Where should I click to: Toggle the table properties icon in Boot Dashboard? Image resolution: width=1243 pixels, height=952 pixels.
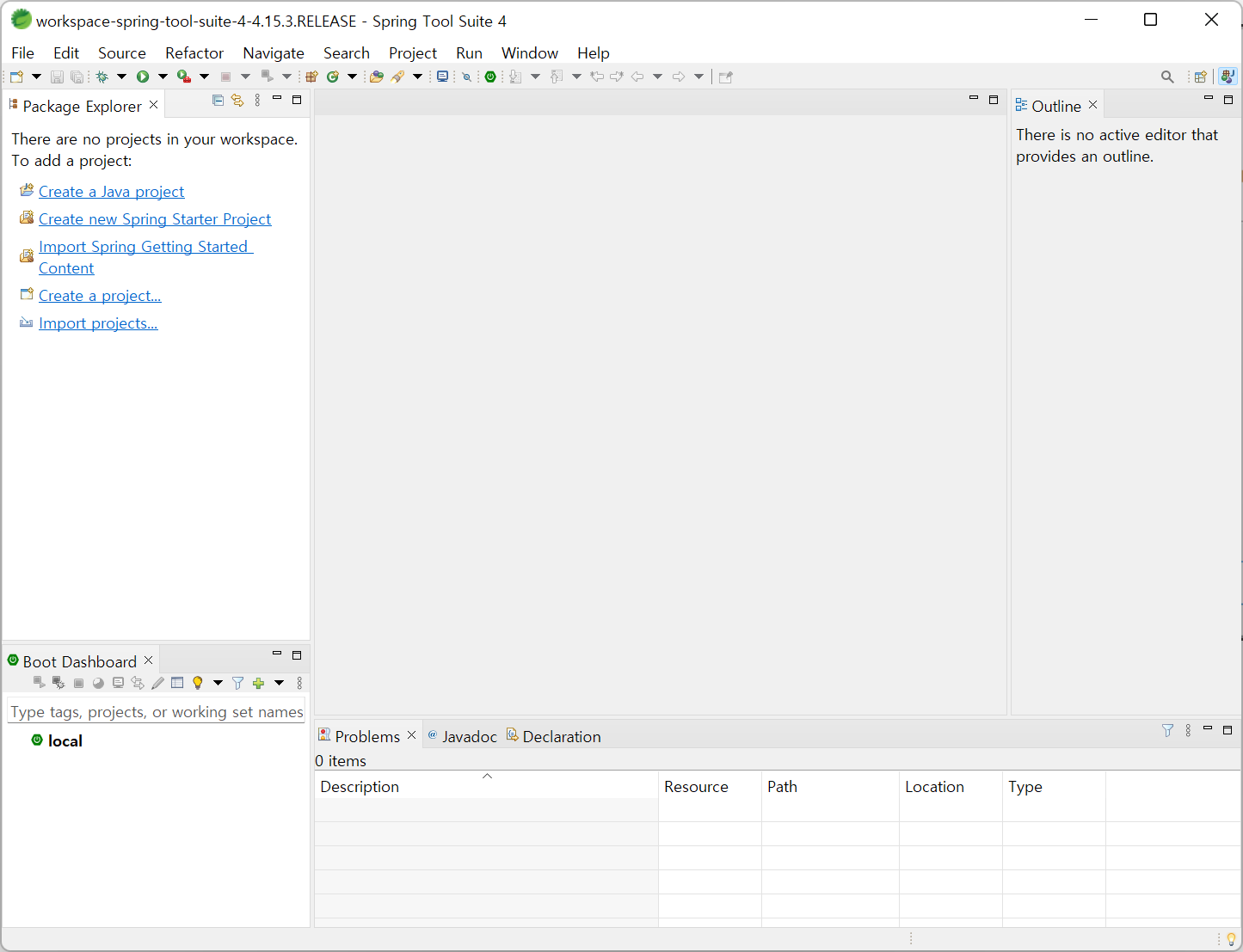pos(177,683)
